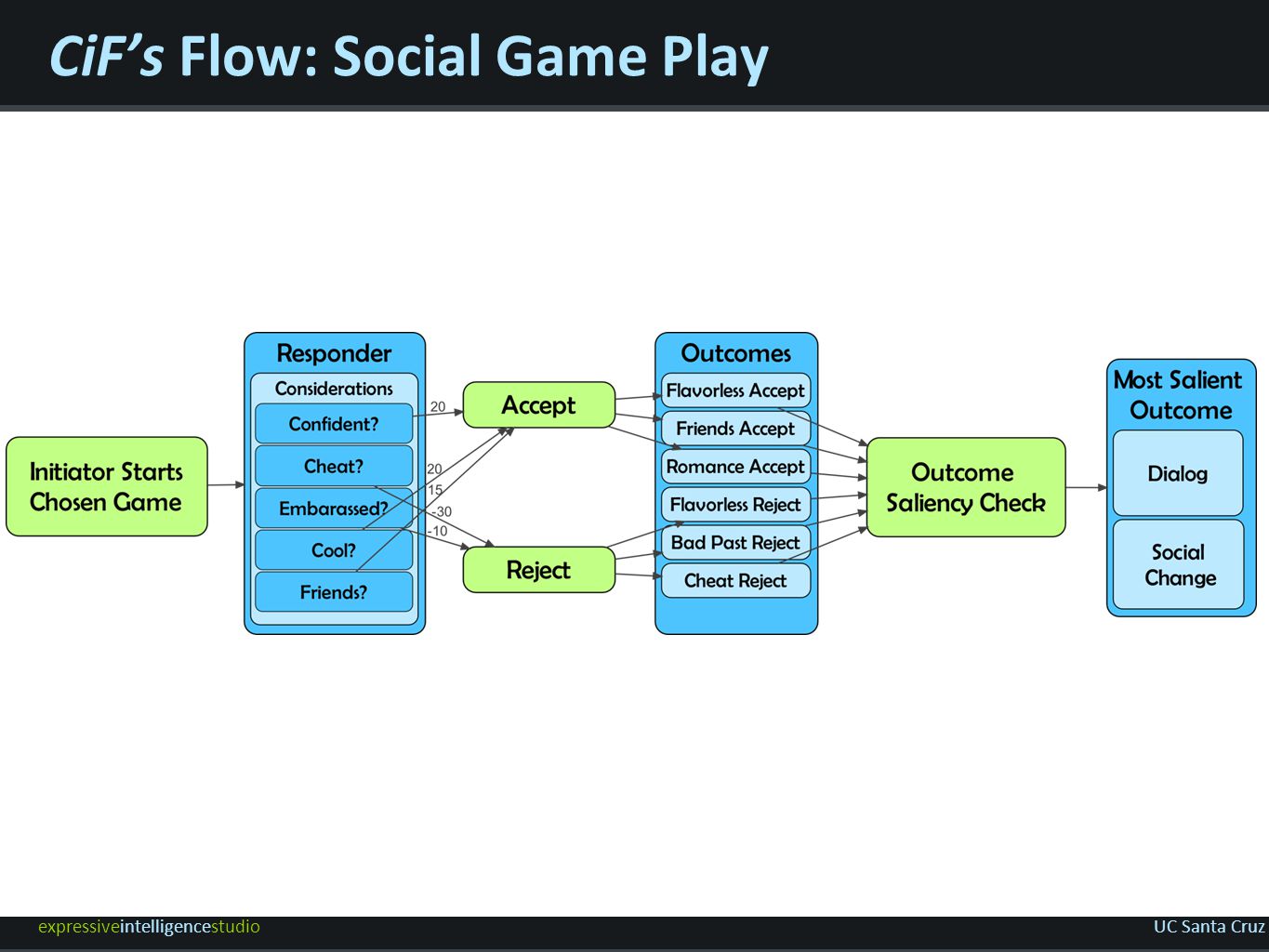
Task: Select the Most Salient Outcome title
Action: point(1179,395)
